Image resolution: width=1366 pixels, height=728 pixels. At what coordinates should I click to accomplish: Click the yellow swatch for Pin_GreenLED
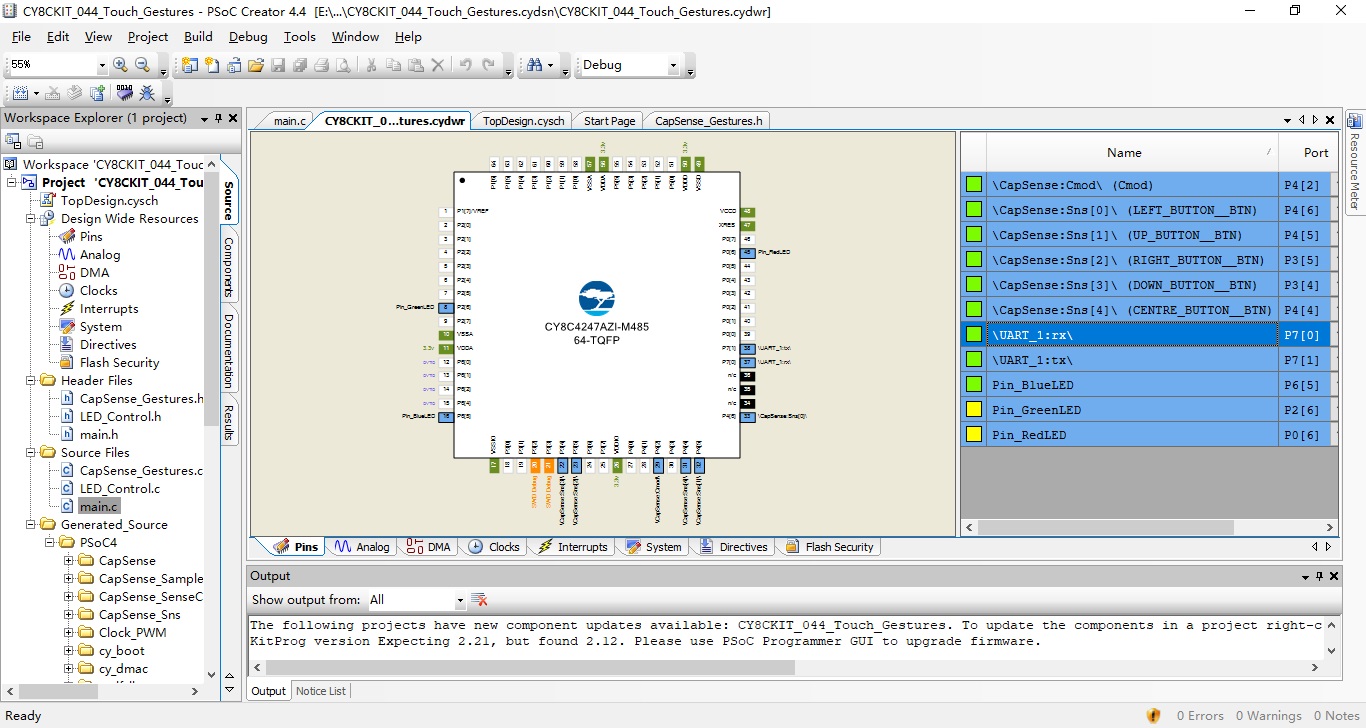coord(973,410)
